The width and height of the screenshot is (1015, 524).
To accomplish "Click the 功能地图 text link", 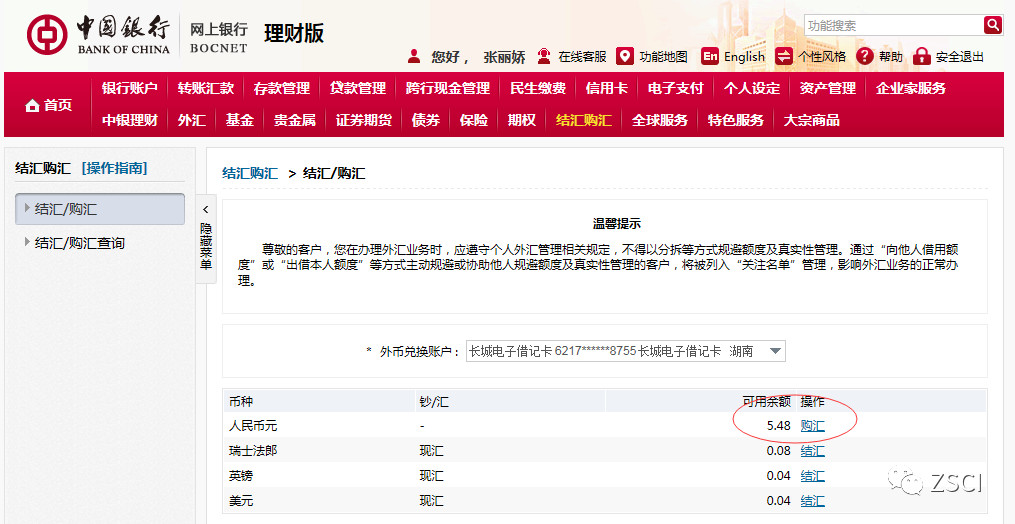I will [x=664, y=57].
